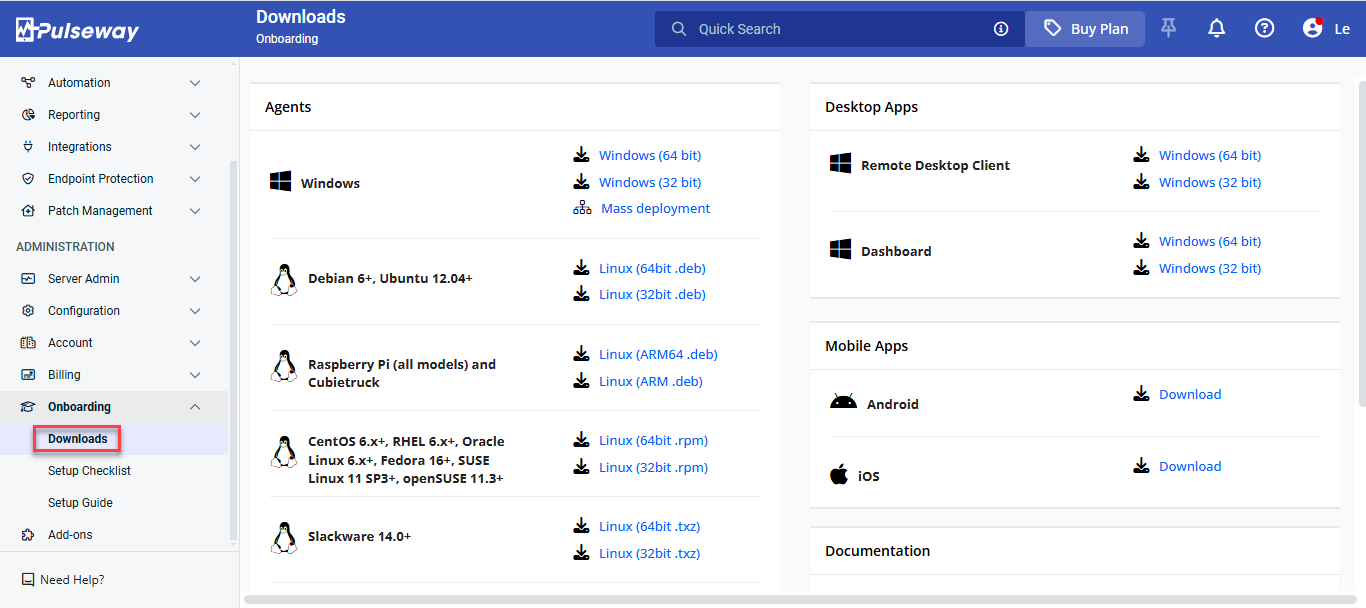
Task: Click the Mass deployment network icon
Action: (582, 209)
